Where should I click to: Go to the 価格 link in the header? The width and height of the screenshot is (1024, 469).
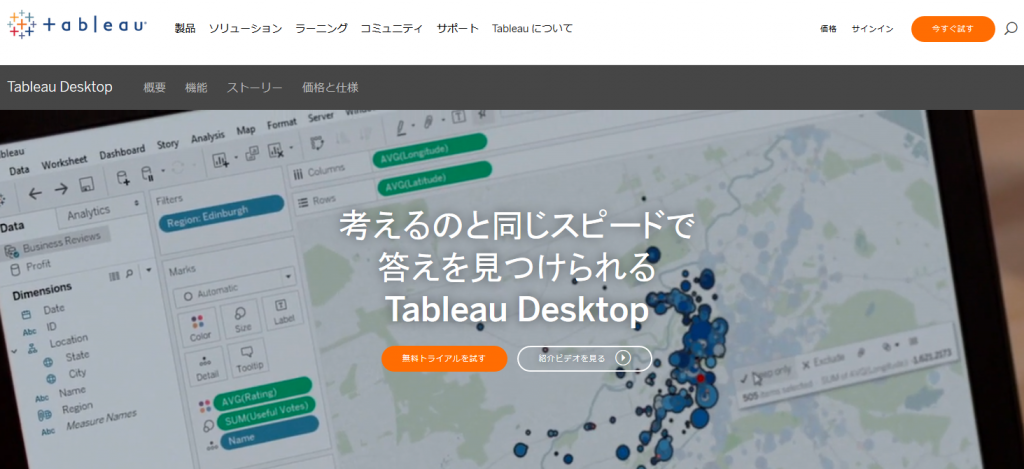[x=828, y=29]
